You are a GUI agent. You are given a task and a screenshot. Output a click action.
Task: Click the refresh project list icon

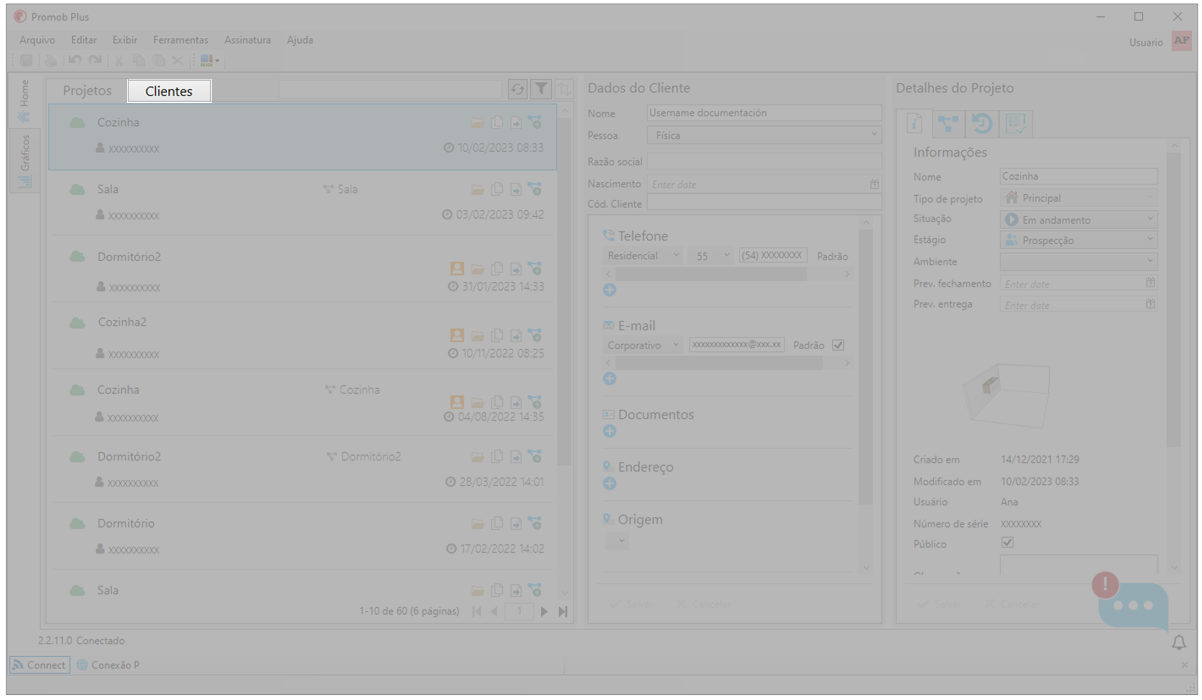pyautogui.click(x=517, y=90)
